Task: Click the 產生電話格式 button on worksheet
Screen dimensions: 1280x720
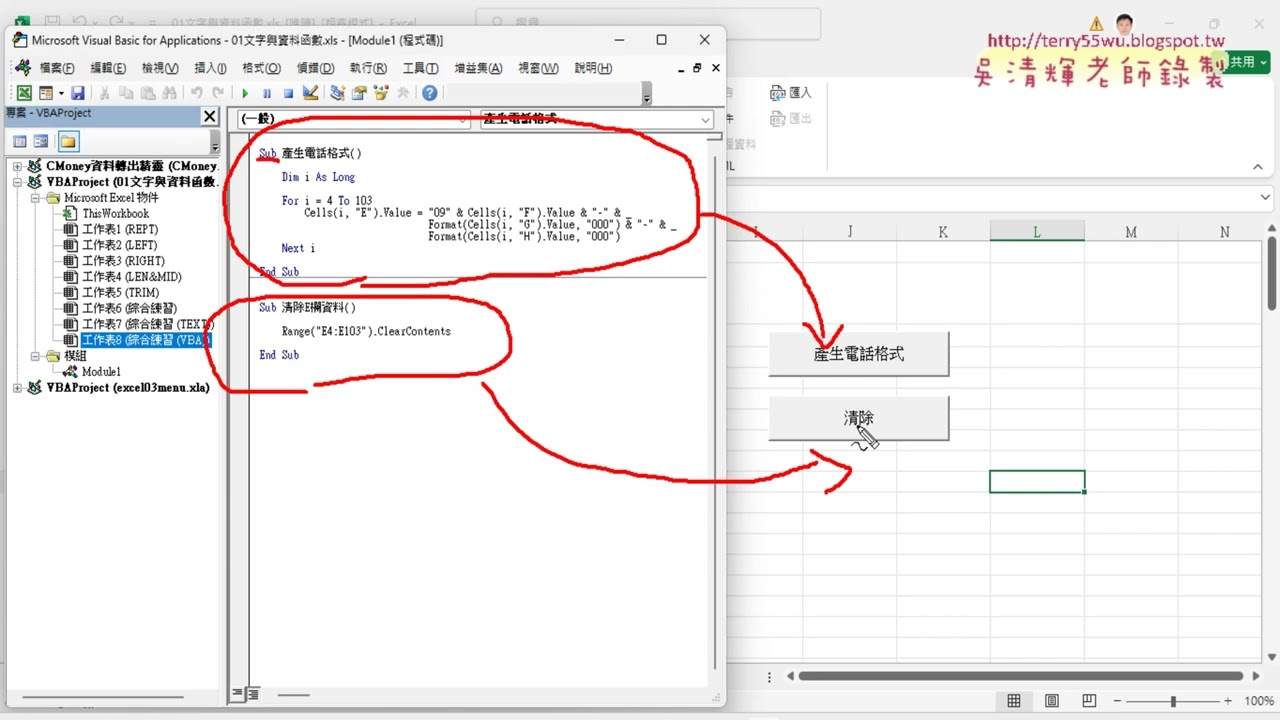Action: [x=859, y=354]
